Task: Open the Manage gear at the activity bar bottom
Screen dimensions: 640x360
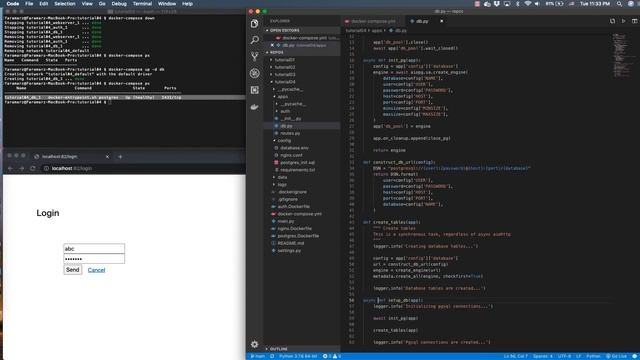Action: (x=255, y=344)
